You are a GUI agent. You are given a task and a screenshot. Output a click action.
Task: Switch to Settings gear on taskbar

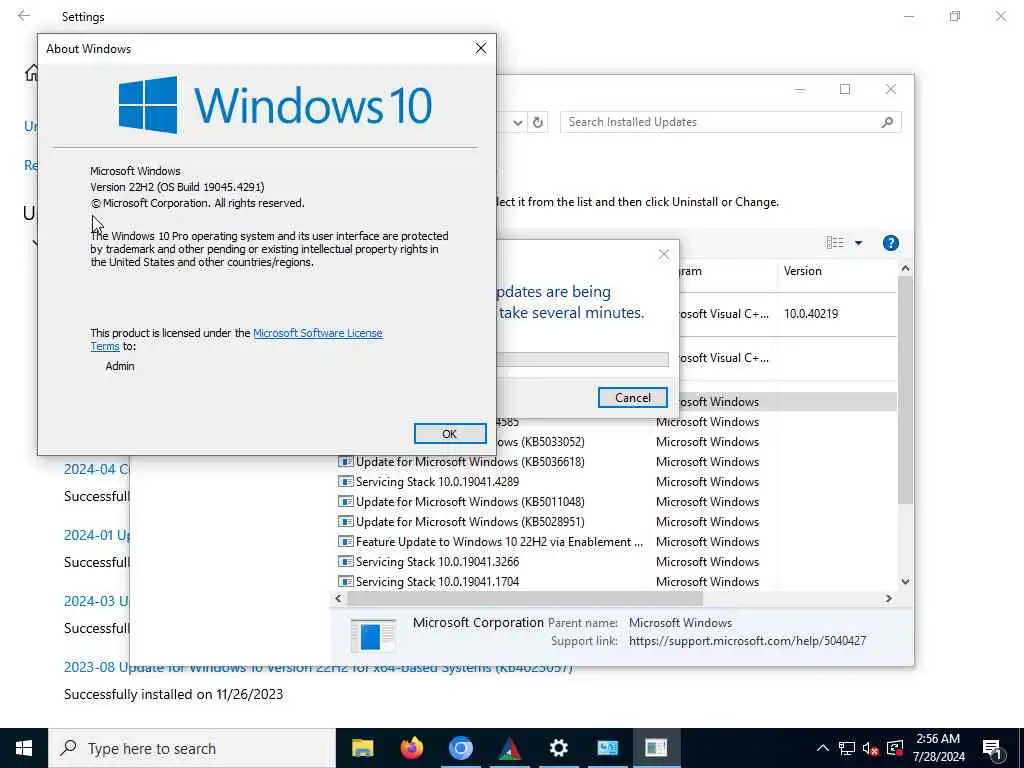558,748
